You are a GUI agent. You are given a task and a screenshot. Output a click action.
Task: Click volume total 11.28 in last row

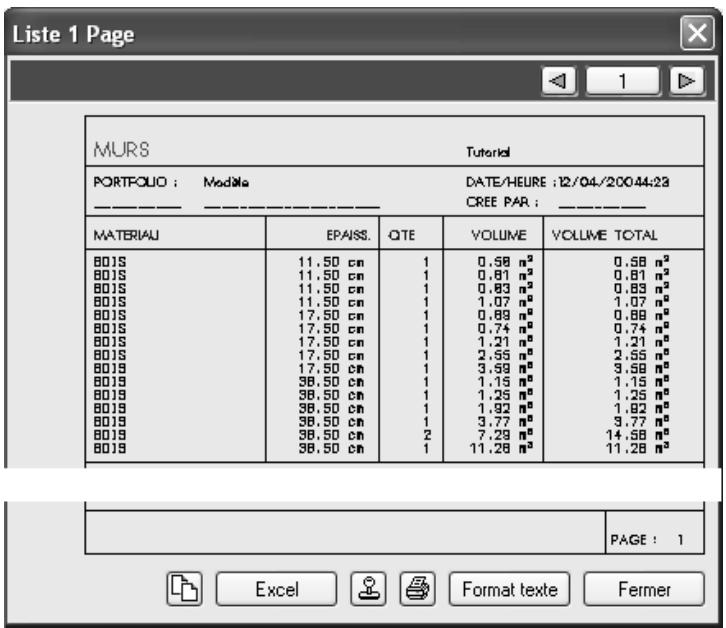pyautogui.click(x=637, y=449)
